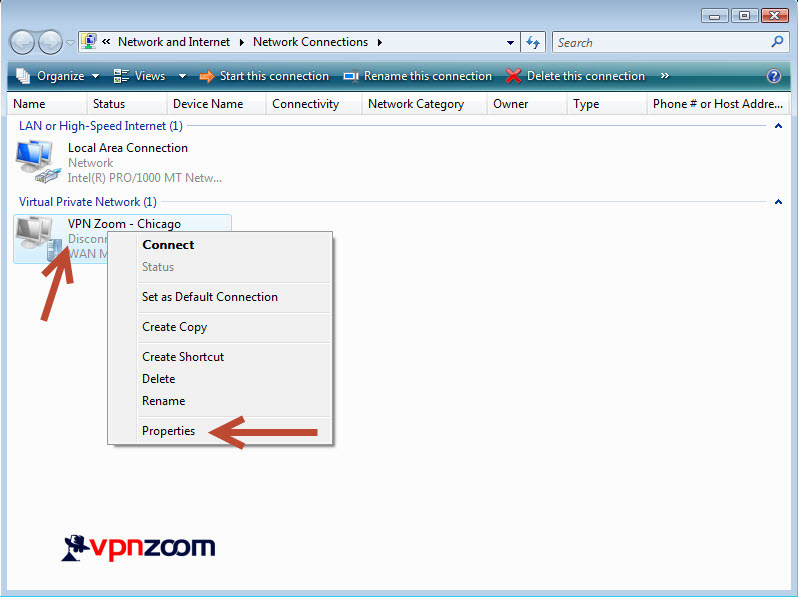Open the Organize menu
This screenshot has height=597, width=798.
[58, 76]
